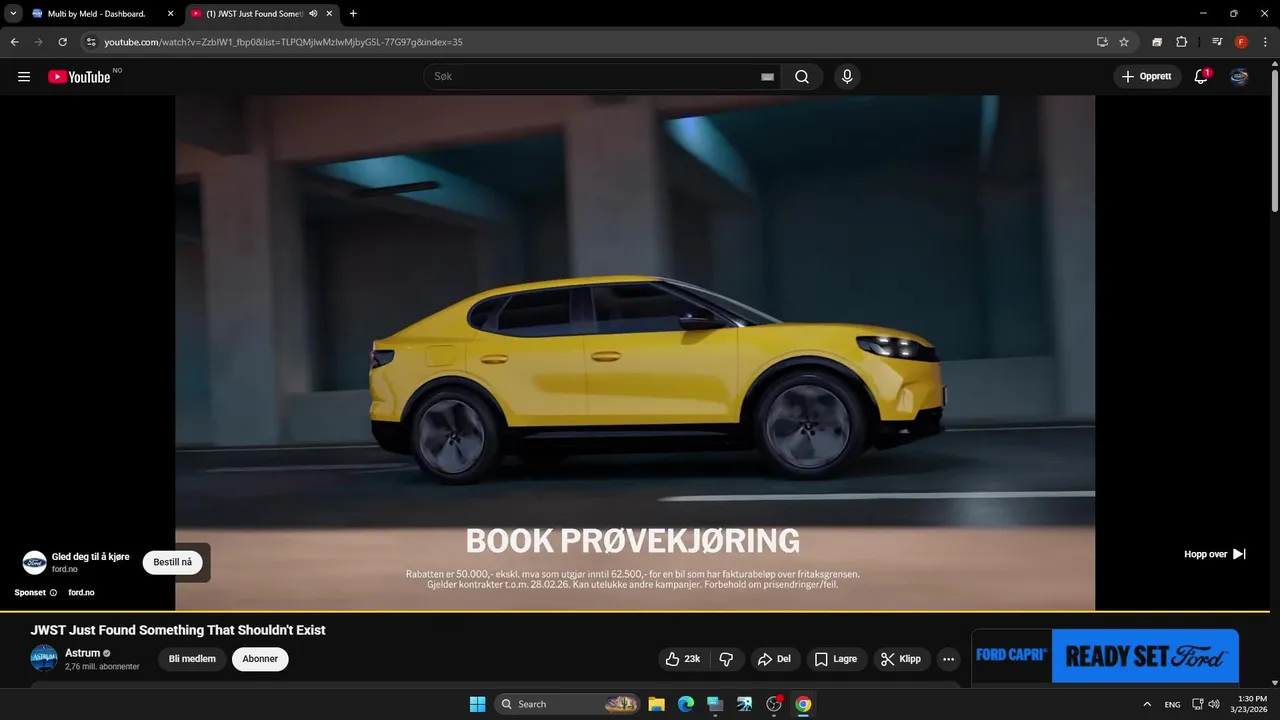The image size is (1280, 720).
Task: Click the youtube.com address bar URL
Action: click(283, 42)
